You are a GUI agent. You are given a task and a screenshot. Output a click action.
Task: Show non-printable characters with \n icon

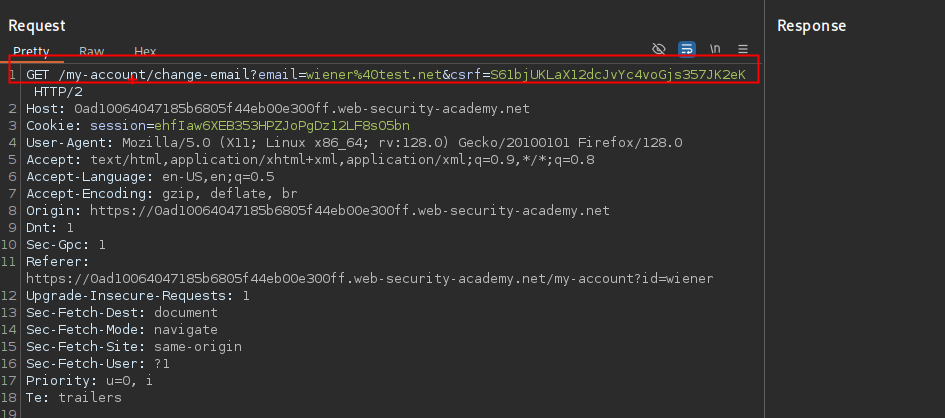715,48
